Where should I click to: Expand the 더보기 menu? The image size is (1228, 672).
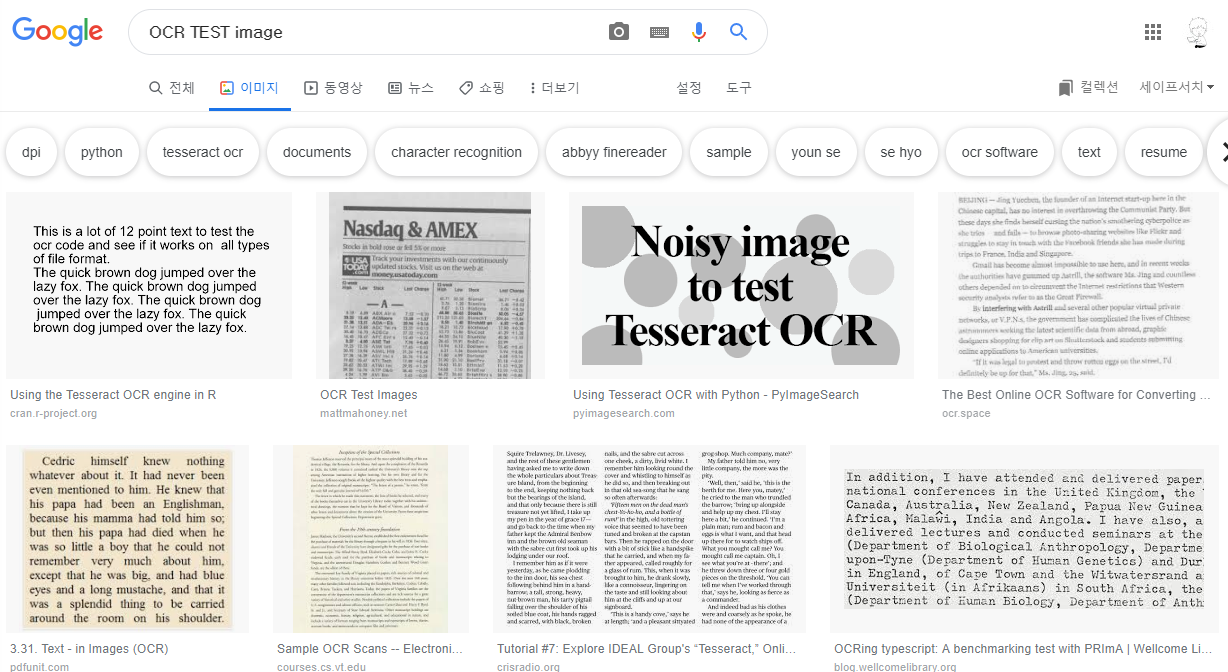tap(554, 88)
